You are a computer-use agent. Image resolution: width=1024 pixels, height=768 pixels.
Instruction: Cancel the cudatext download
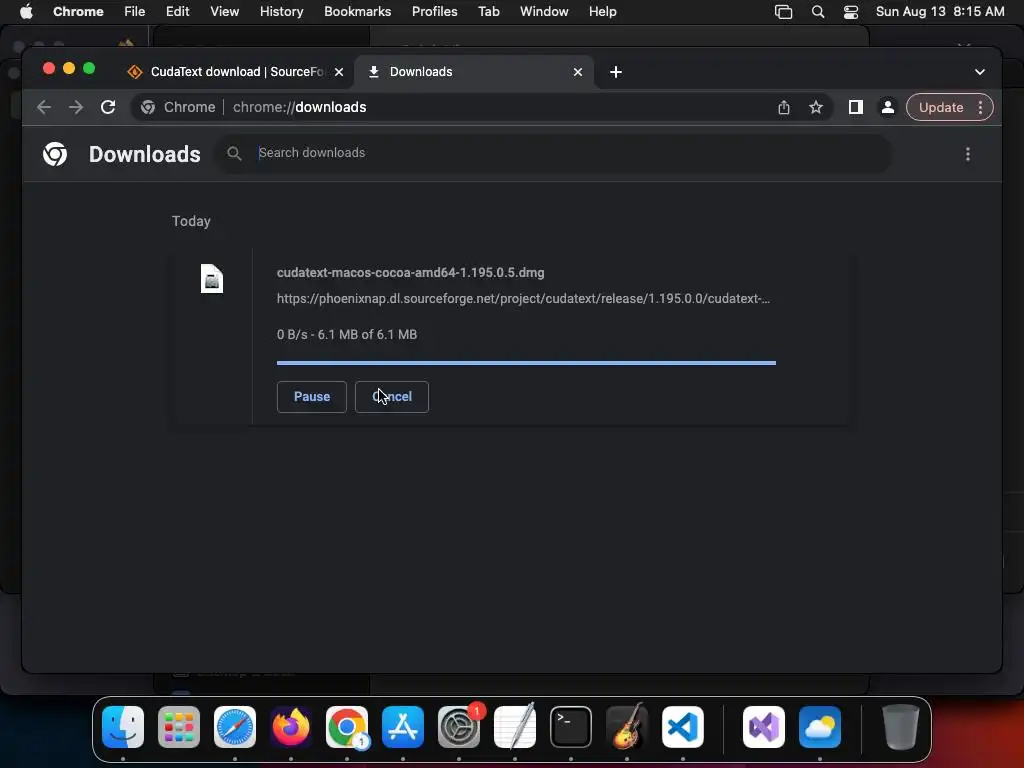pyautogui.click(x=392, y=396)
